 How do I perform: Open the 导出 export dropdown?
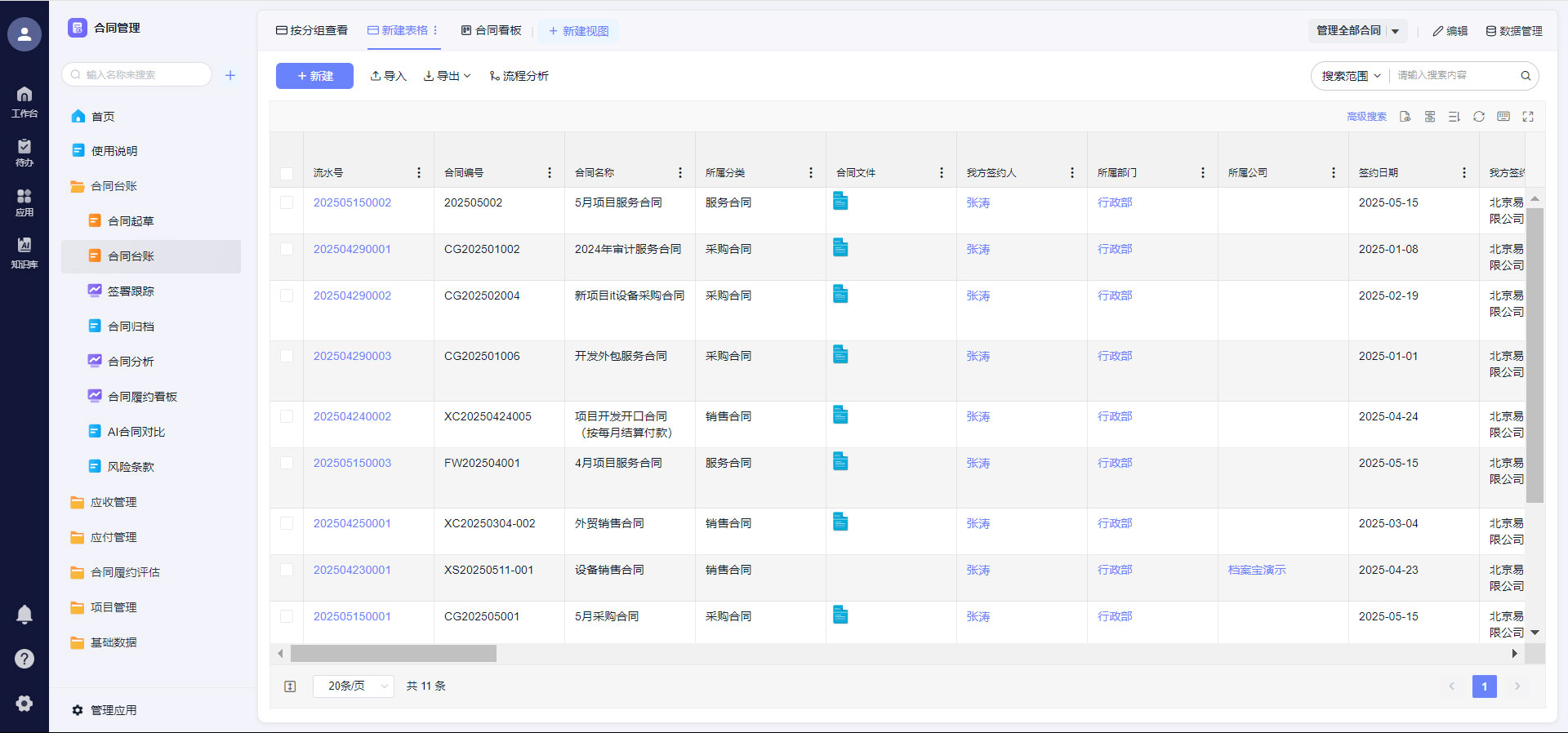(x=448, y=76)
